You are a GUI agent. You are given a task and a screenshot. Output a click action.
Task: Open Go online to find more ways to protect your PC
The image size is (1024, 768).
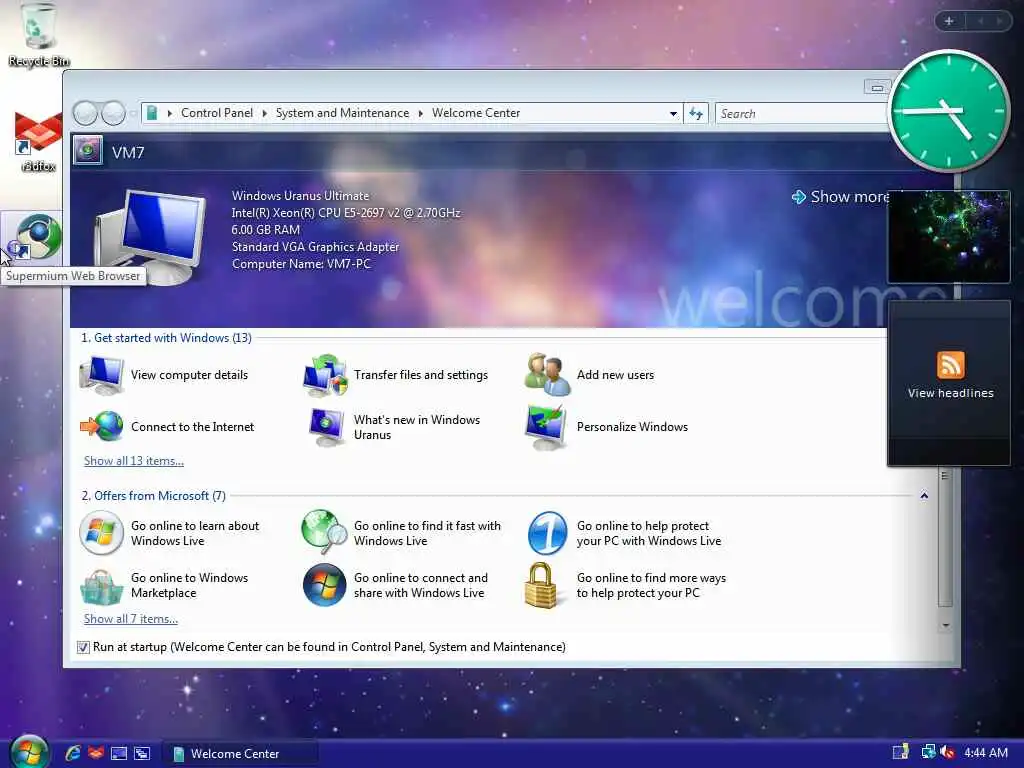pos(625,585)
